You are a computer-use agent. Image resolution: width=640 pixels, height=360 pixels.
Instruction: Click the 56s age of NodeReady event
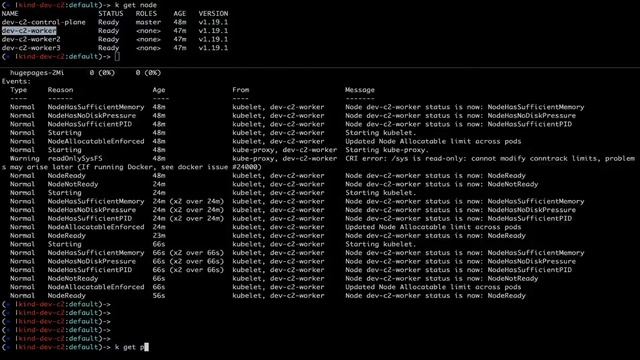point(159,296)
